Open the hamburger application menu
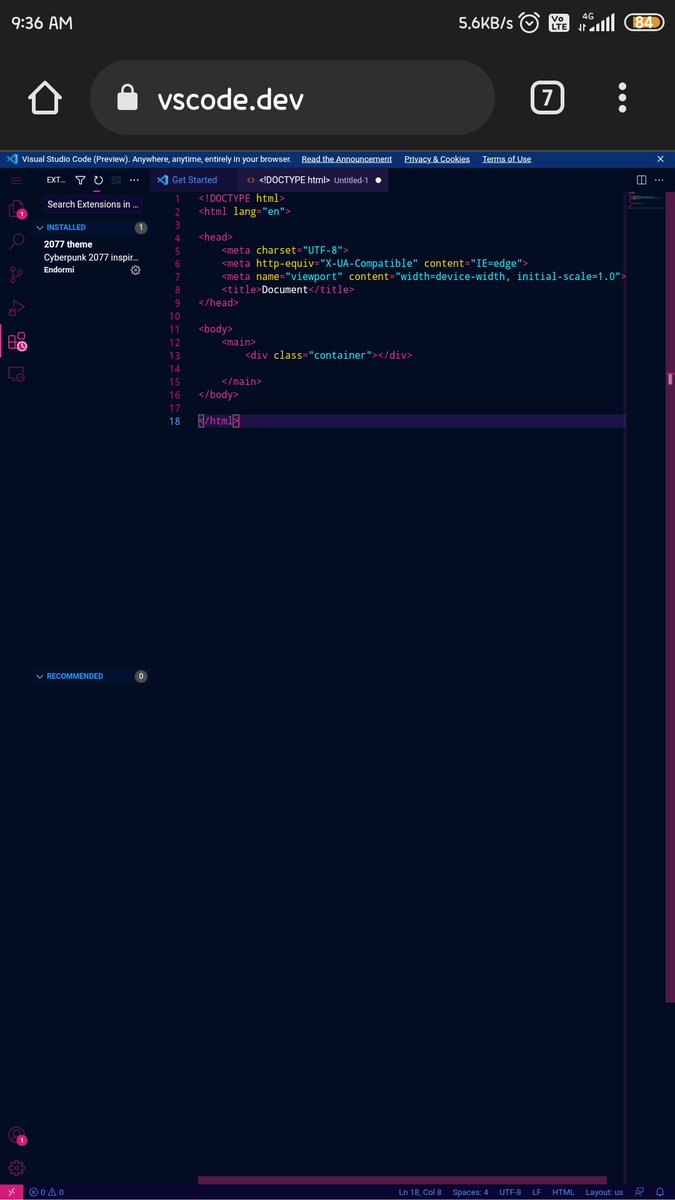Viewport: 675px width, 1200px height. click(16, 180)
